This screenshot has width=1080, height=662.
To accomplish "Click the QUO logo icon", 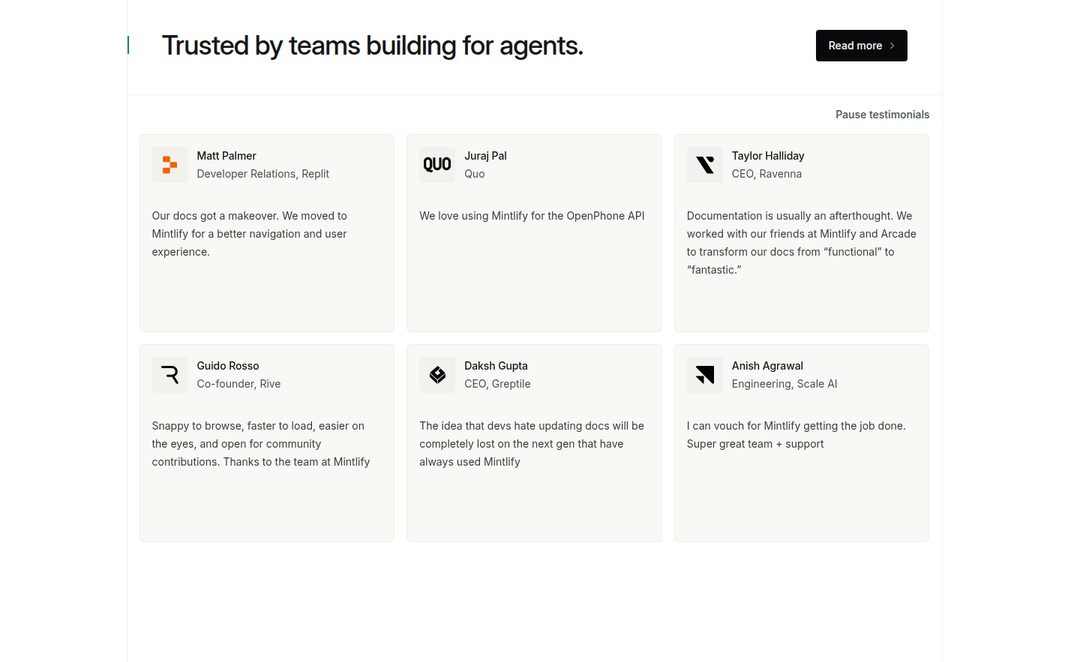I will tap(437, 165).
